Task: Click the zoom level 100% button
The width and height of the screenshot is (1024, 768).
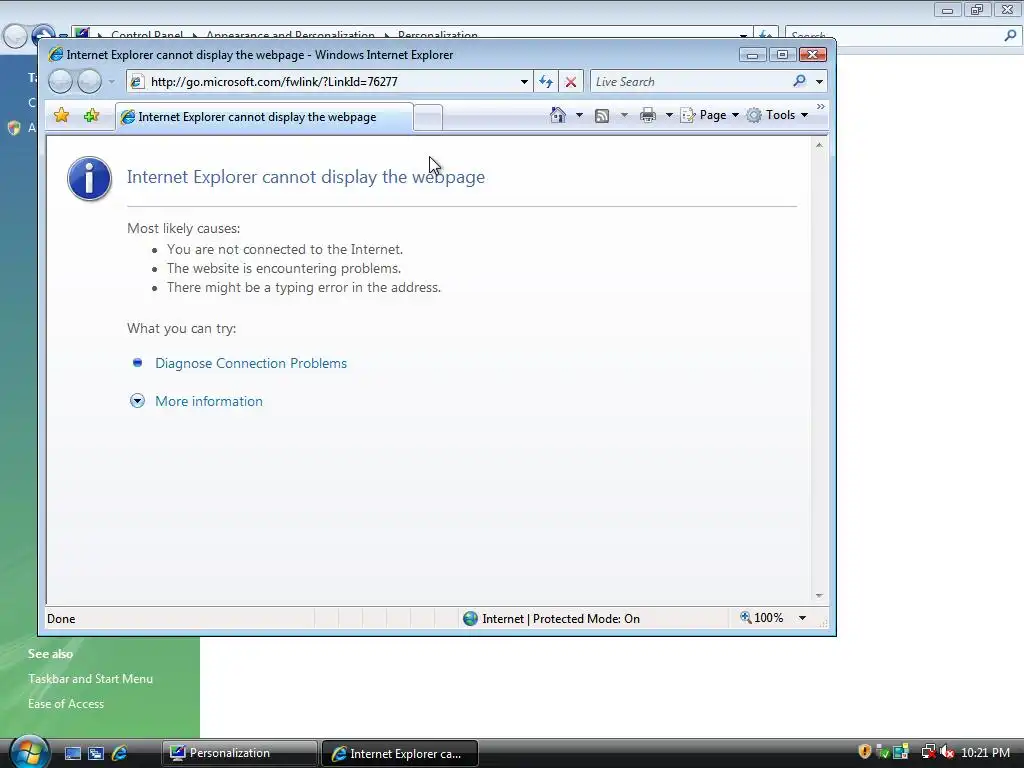Action: coord(761,618)
